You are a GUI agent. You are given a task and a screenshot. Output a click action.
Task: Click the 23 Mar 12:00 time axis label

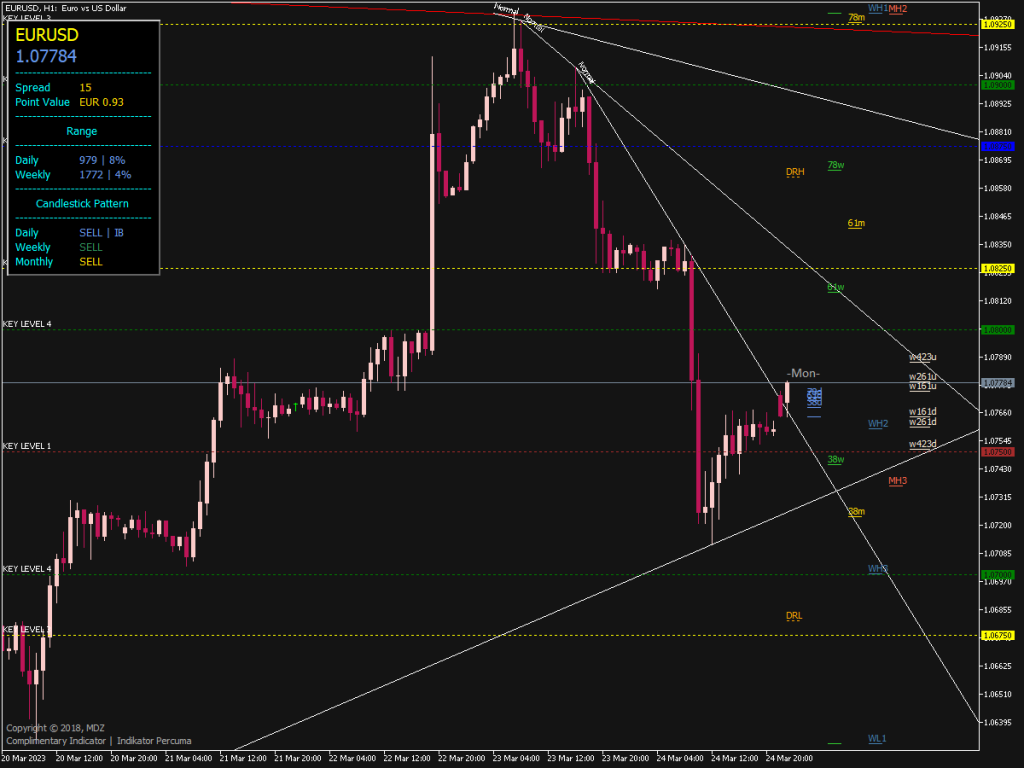click(571, 758)
